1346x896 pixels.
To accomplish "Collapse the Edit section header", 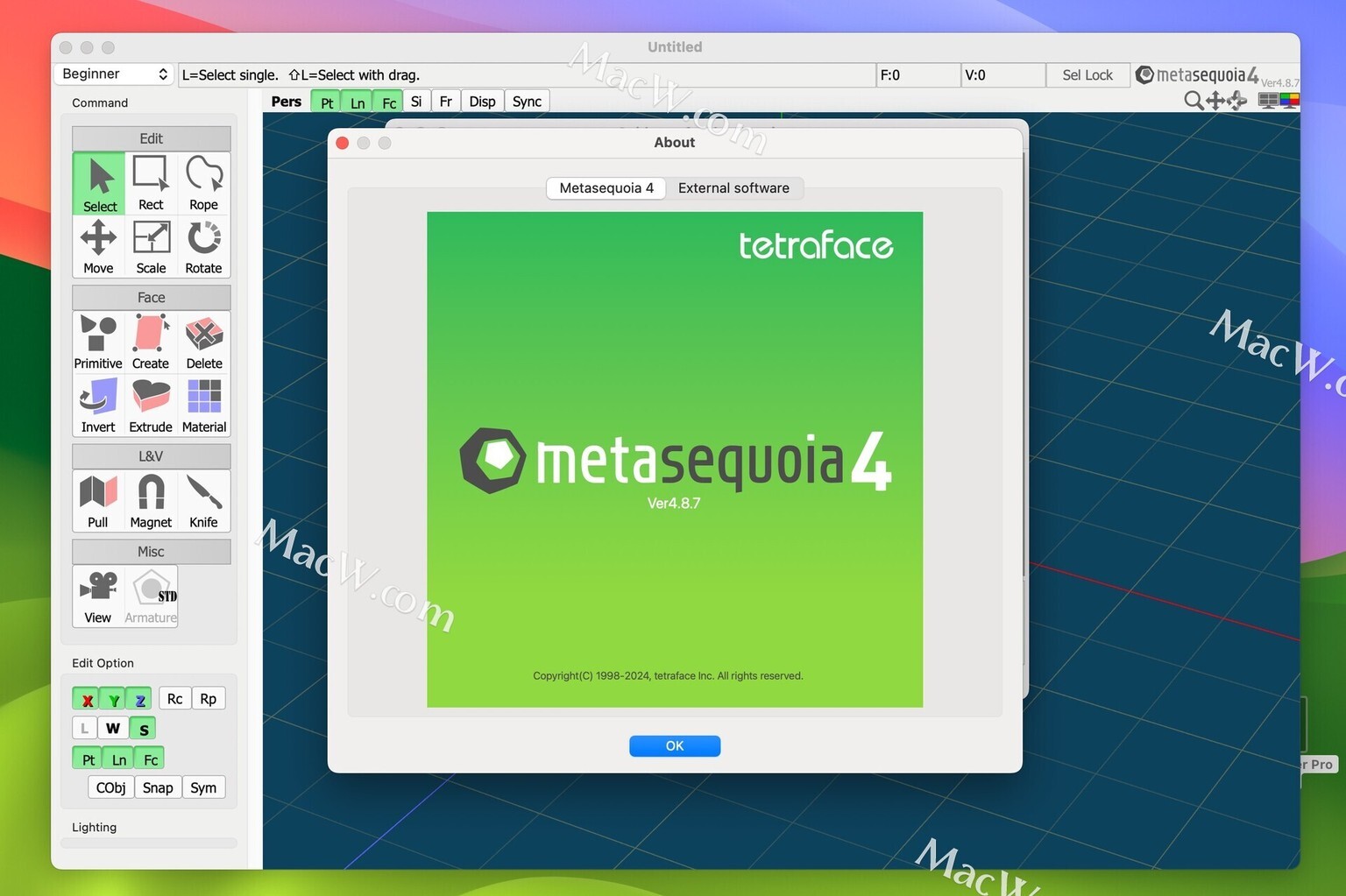I will pyautogui.click(x=151, y=138).
